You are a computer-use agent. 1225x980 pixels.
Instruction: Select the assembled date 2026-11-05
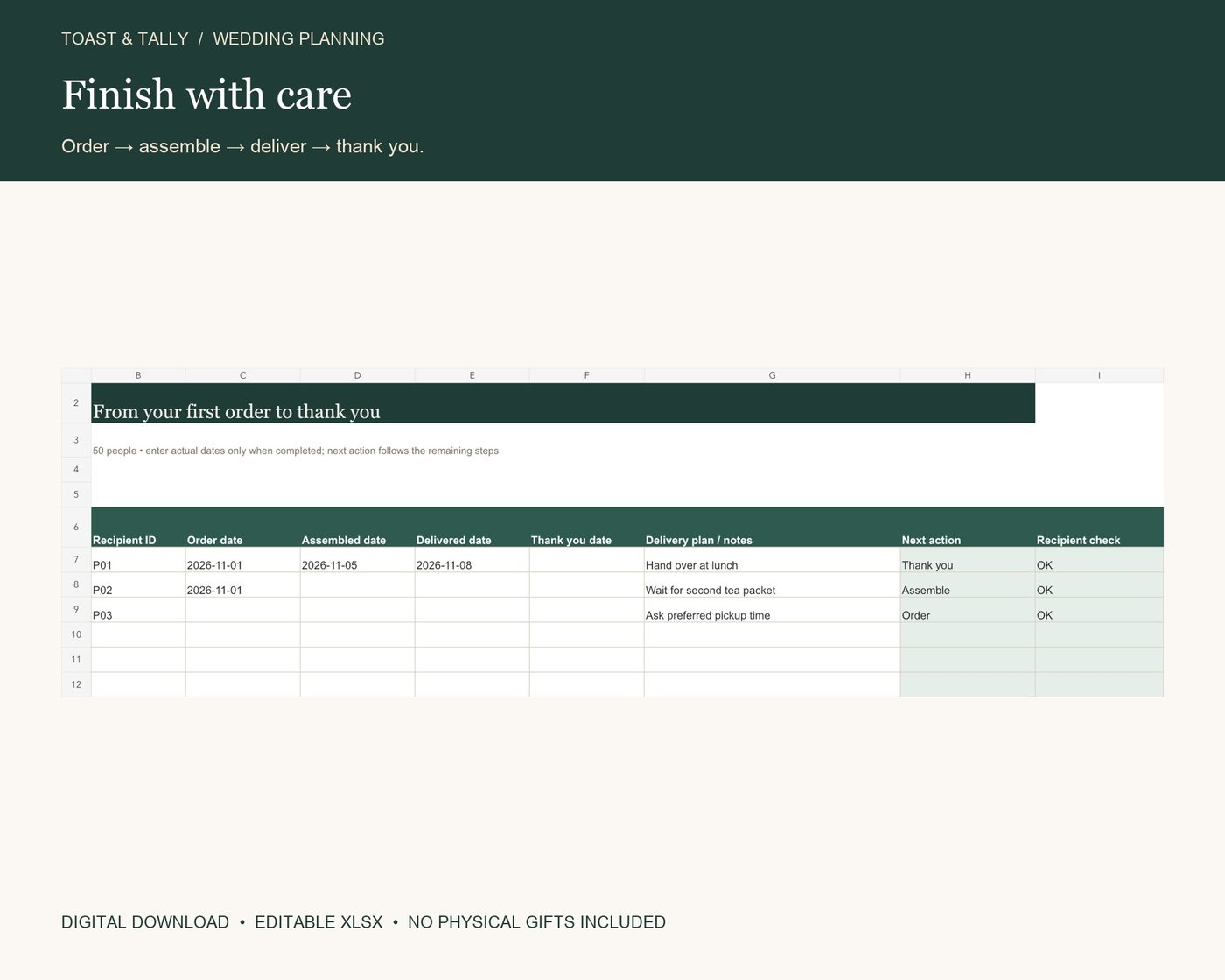[357, 560]
